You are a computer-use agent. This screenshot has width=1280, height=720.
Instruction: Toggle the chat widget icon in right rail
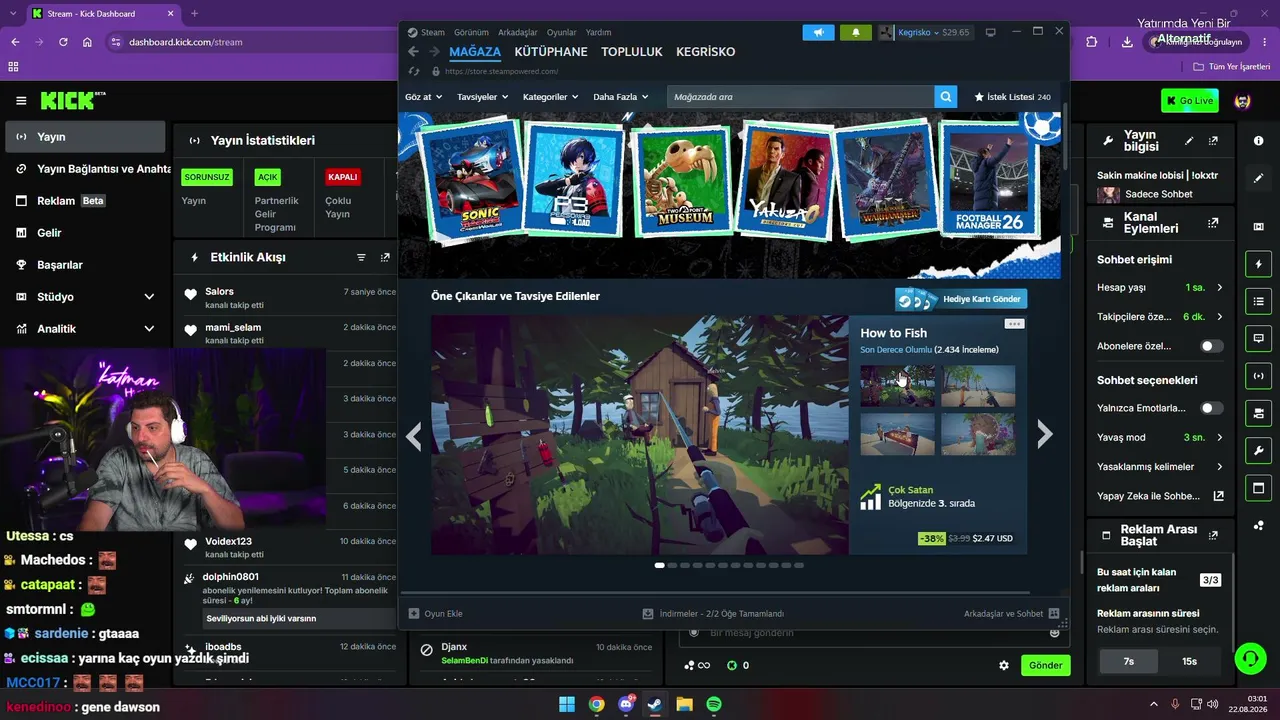click(x=1258, y=339)
